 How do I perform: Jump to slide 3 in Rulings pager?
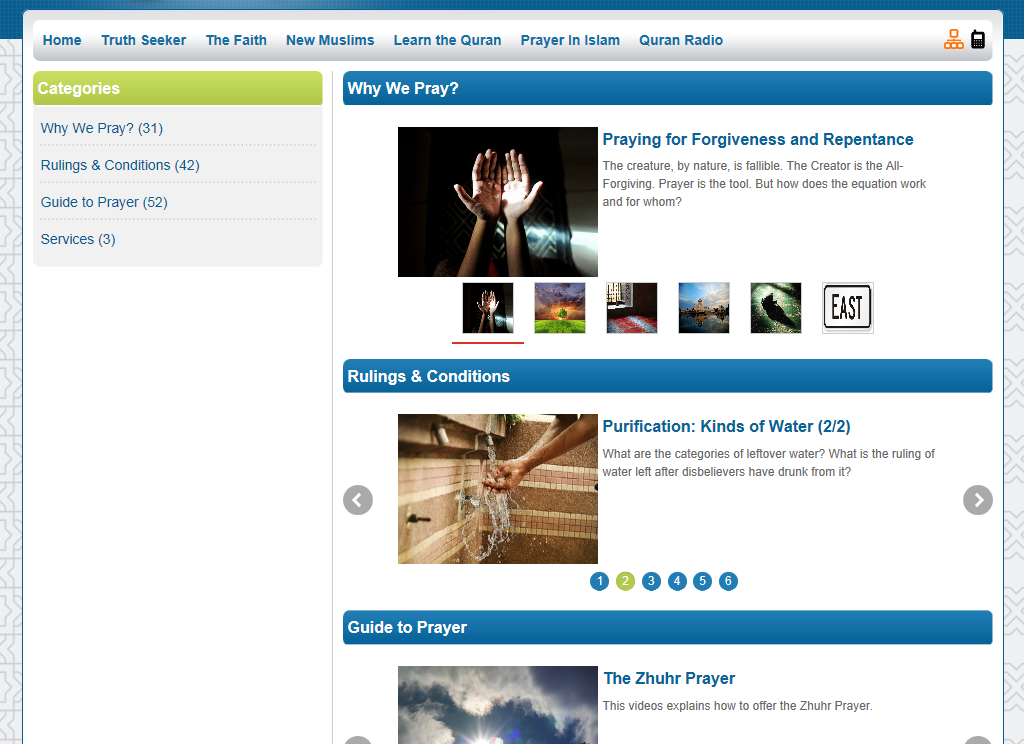(651, 581)
